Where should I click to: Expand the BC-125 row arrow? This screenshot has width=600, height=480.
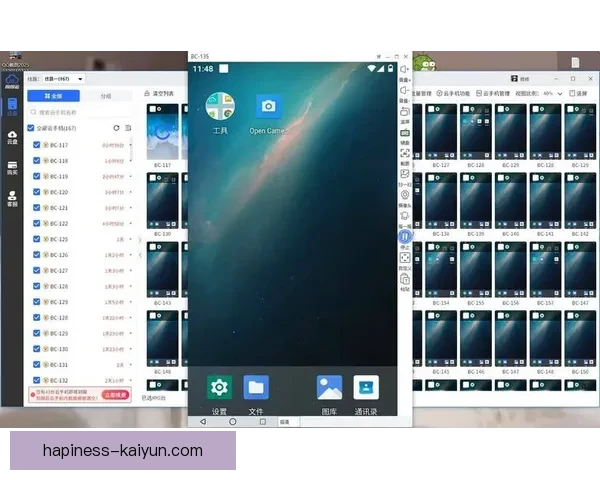tap(130, 240)
